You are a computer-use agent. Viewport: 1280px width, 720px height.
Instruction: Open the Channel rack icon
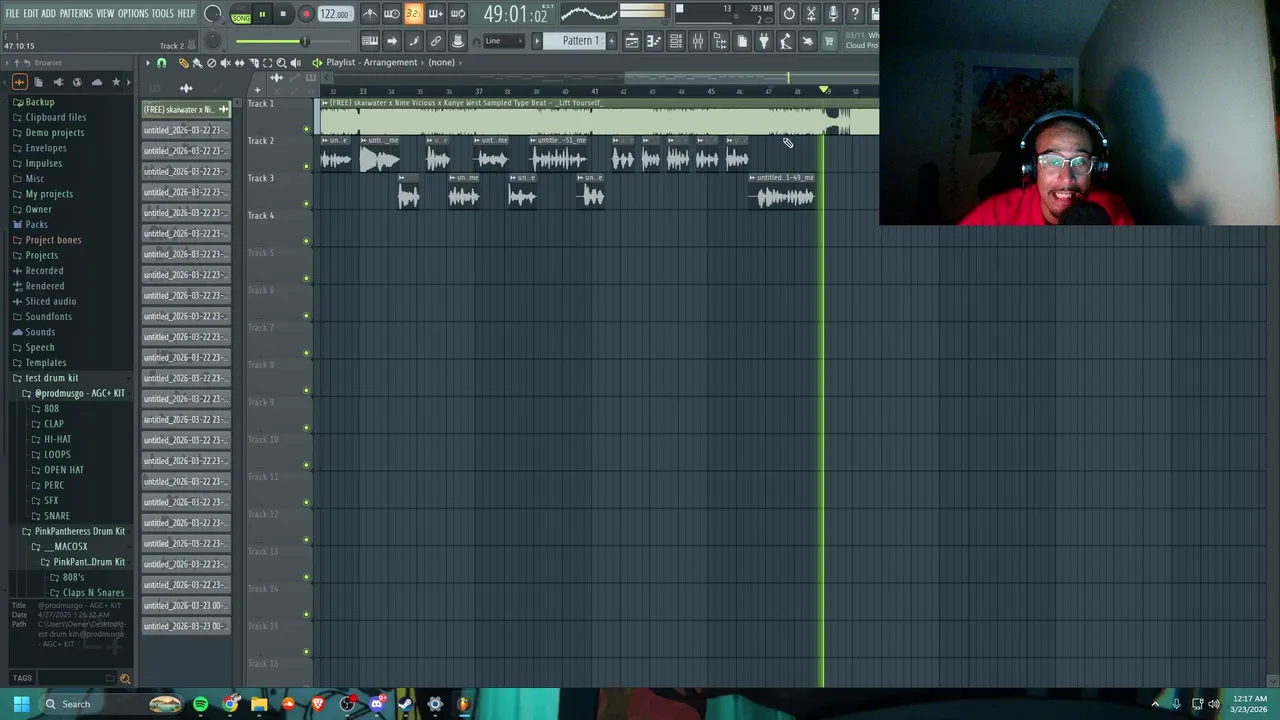[676, 41]
